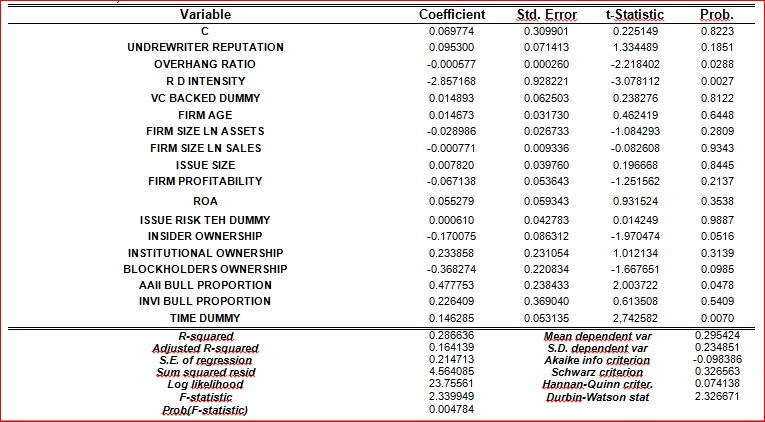Click the R-squared statistic label

pos(205,336)
